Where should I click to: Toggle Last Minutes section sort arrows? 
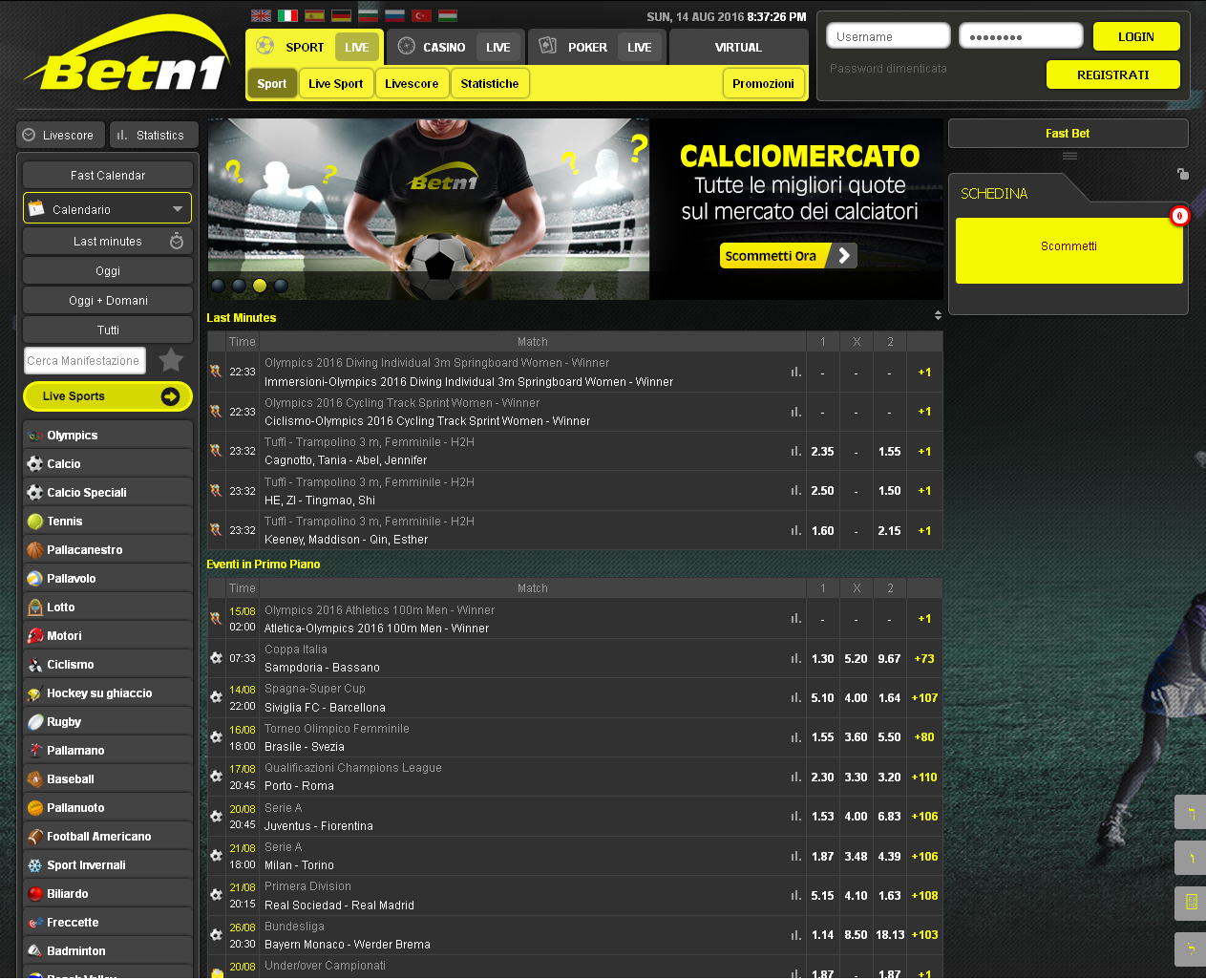(938, 315)
